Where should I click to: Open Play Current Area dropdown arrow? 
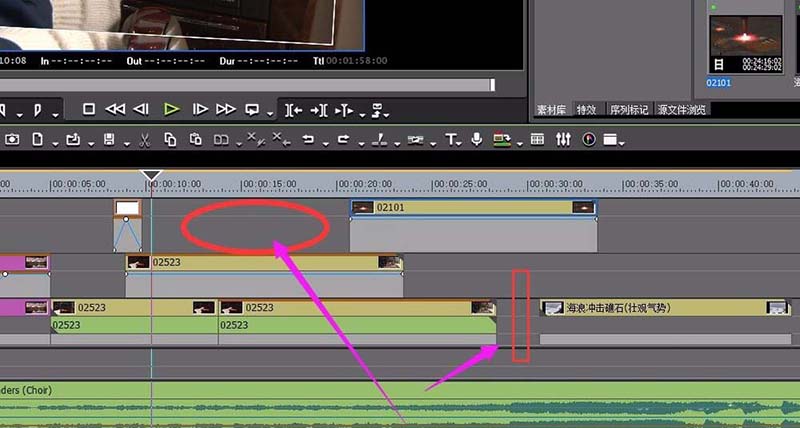[x=362, y=115]
